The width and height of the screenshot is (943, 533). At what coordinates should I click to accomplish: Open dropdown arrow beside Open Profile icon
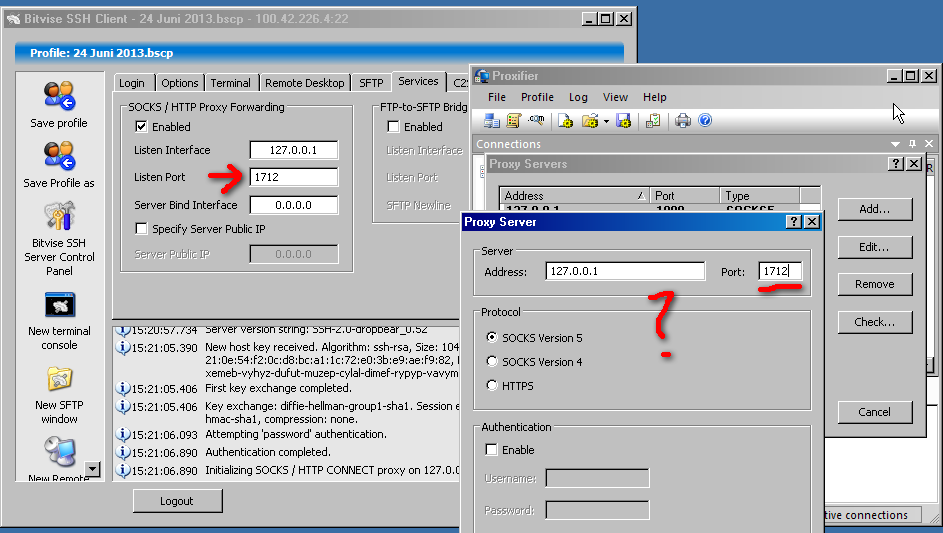pos(606,122)
